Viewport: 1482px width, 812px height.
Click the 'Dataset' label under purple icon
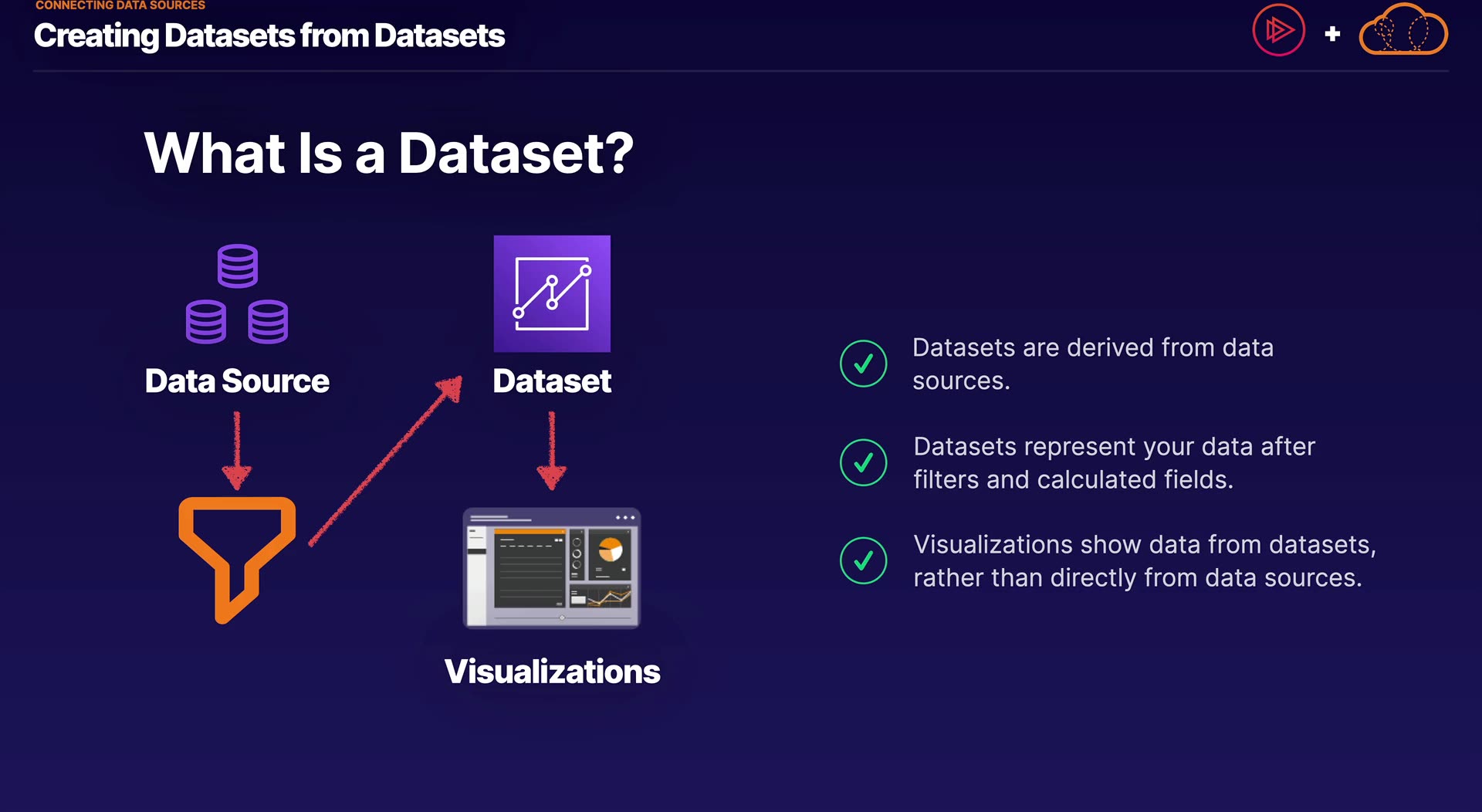pos(552,381)
